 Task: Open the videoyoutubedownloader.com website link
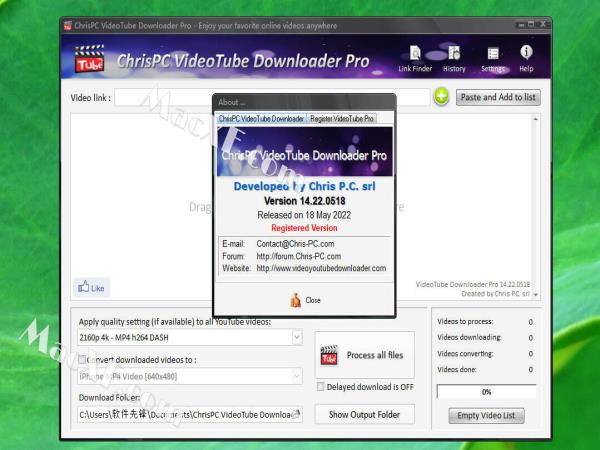click(321, 268)
